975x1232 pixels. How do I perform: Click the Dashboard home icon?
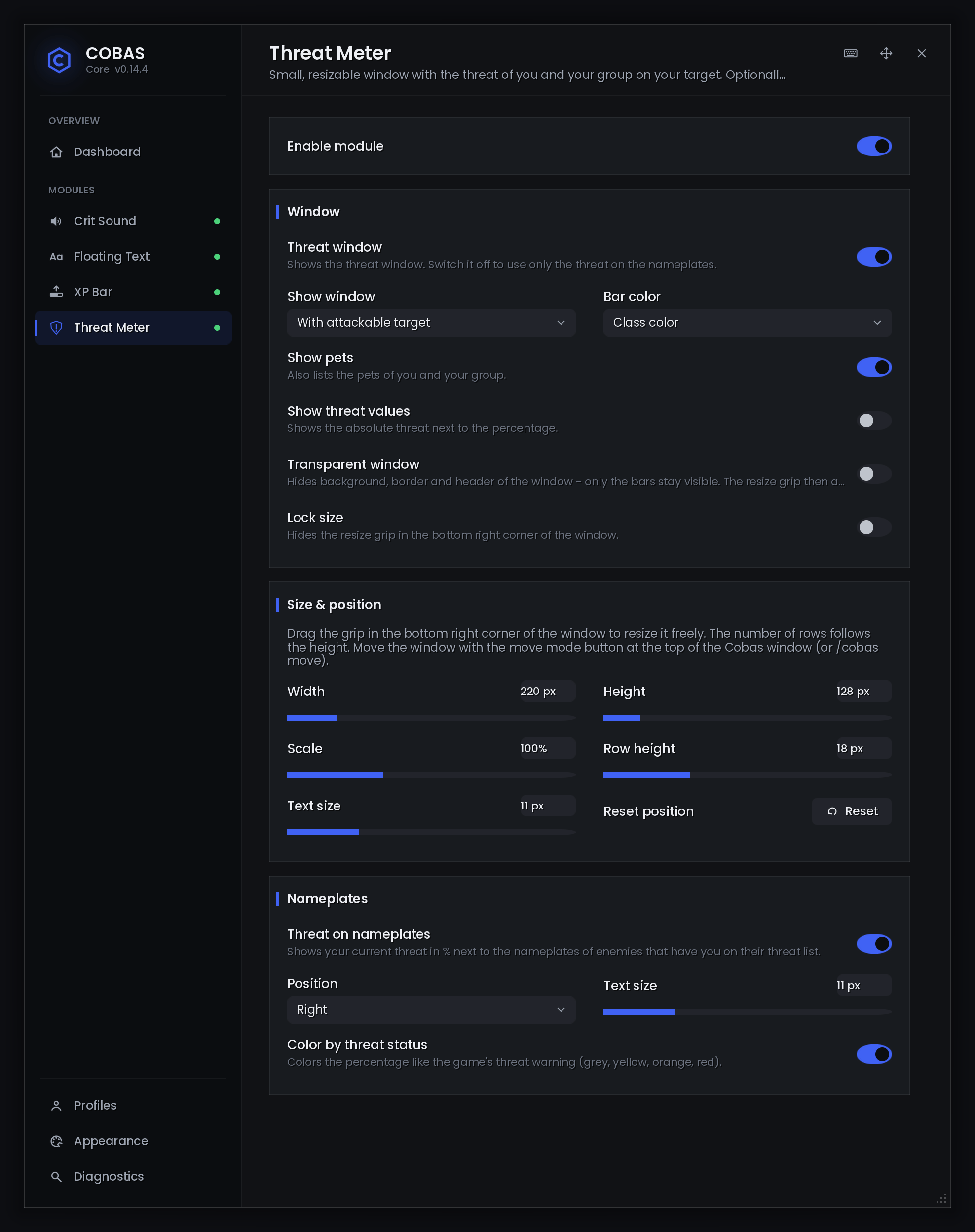(56, 152)
